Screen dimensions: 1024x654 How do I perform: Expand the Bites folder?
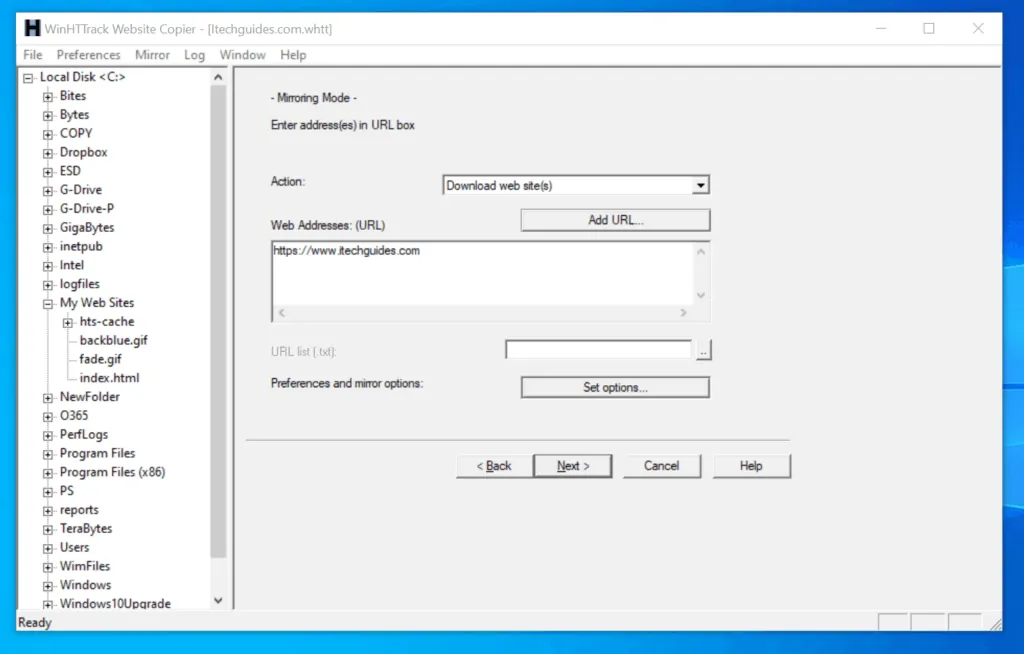[48, 97]
